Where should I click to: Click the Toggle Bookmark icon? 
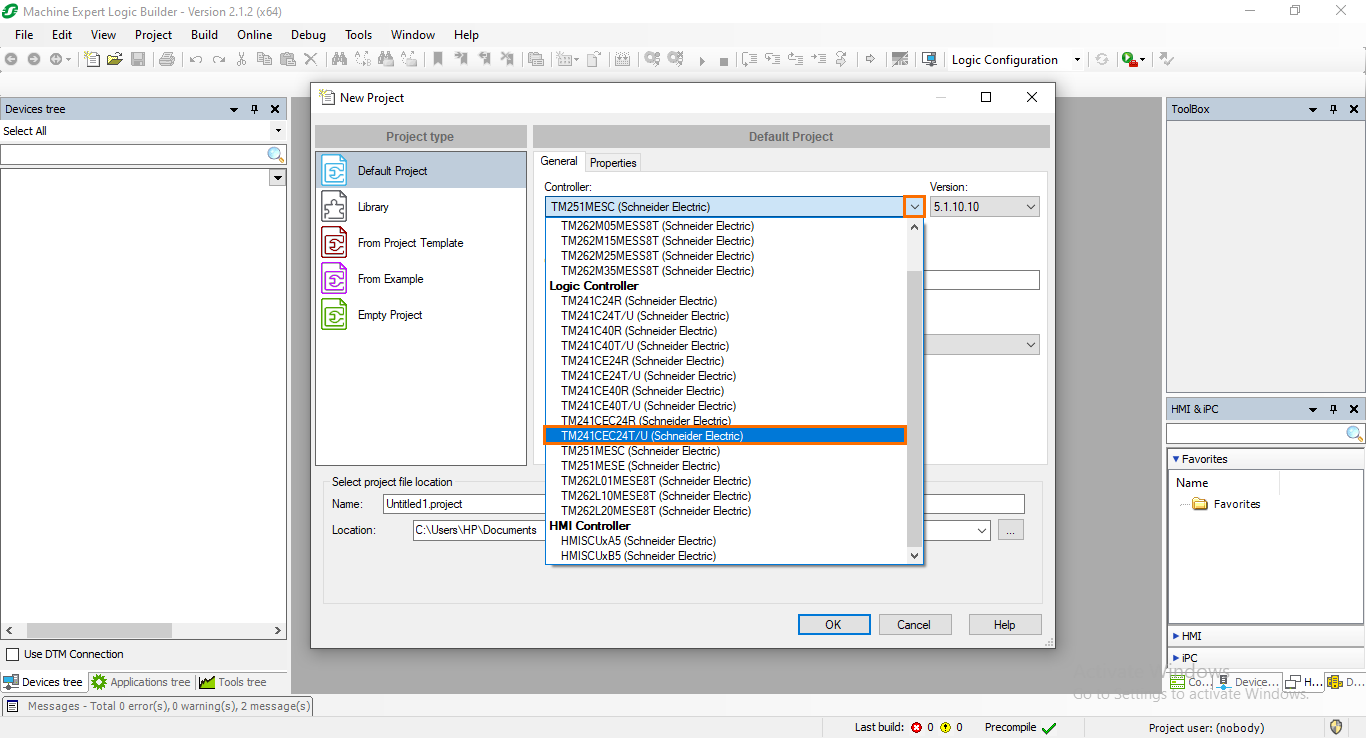[x=437, y=59]
